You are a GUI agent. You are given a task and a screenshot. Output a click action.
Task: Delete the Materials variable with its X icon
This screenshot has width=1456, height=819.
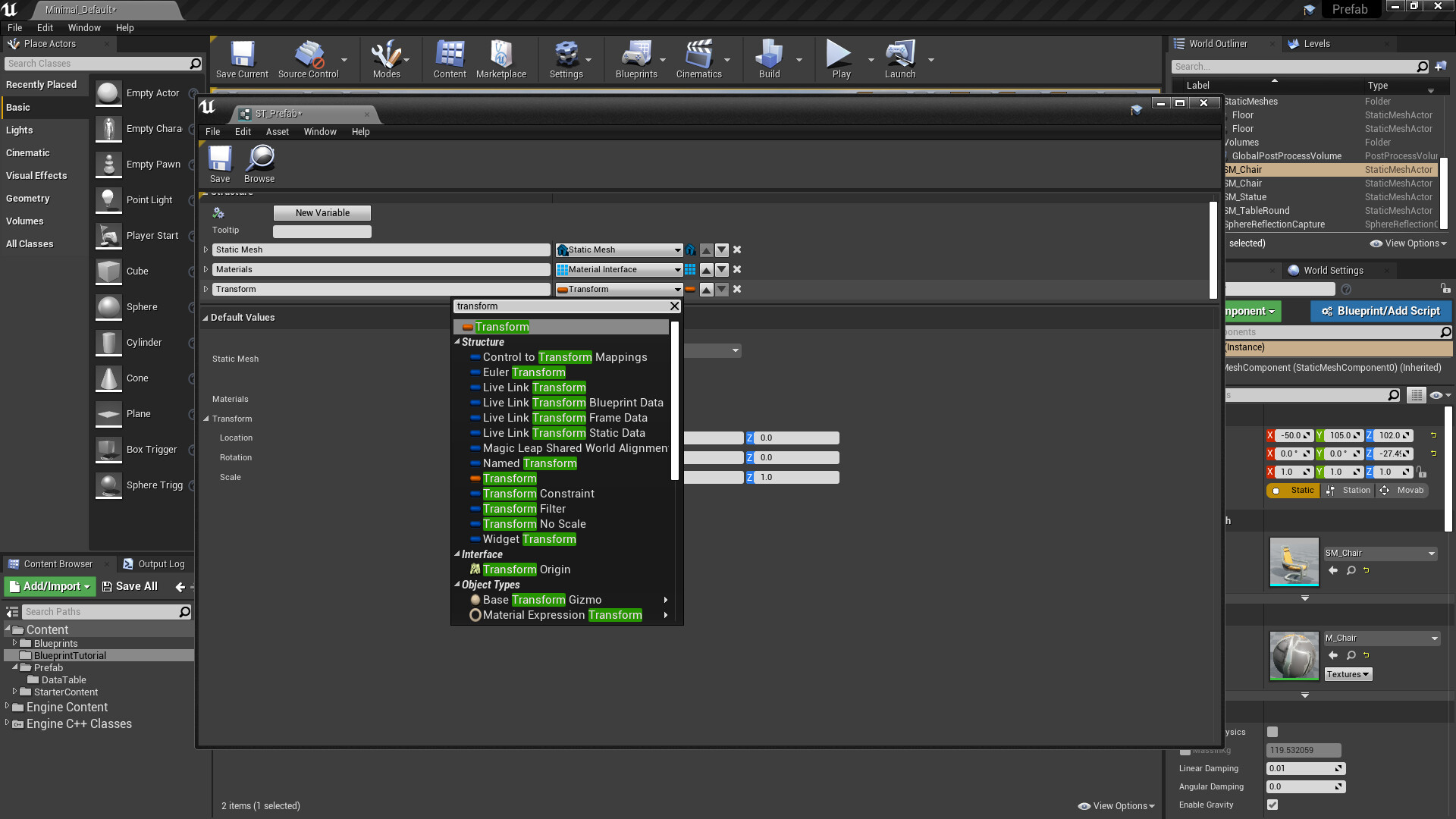coord(737,270)
